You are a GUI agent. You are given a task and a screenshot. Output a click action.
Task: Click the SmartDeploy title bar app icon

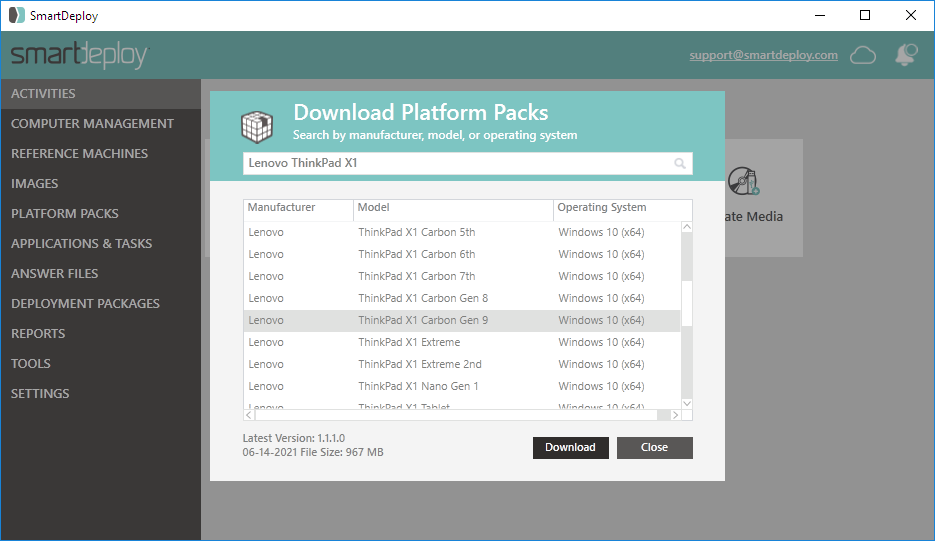point(17,16)
